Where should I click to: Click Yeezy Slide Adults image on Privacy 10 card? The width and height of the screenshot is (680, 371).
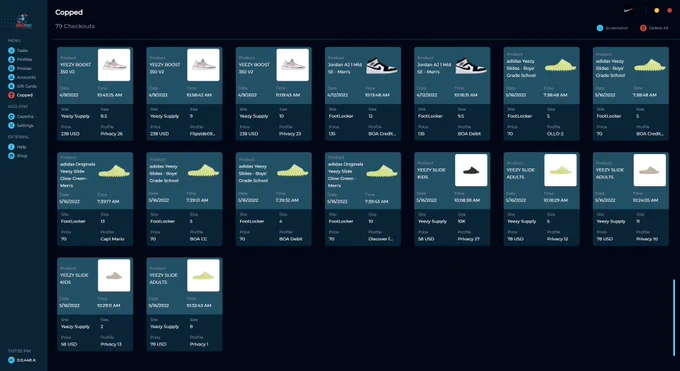[650, 170]
